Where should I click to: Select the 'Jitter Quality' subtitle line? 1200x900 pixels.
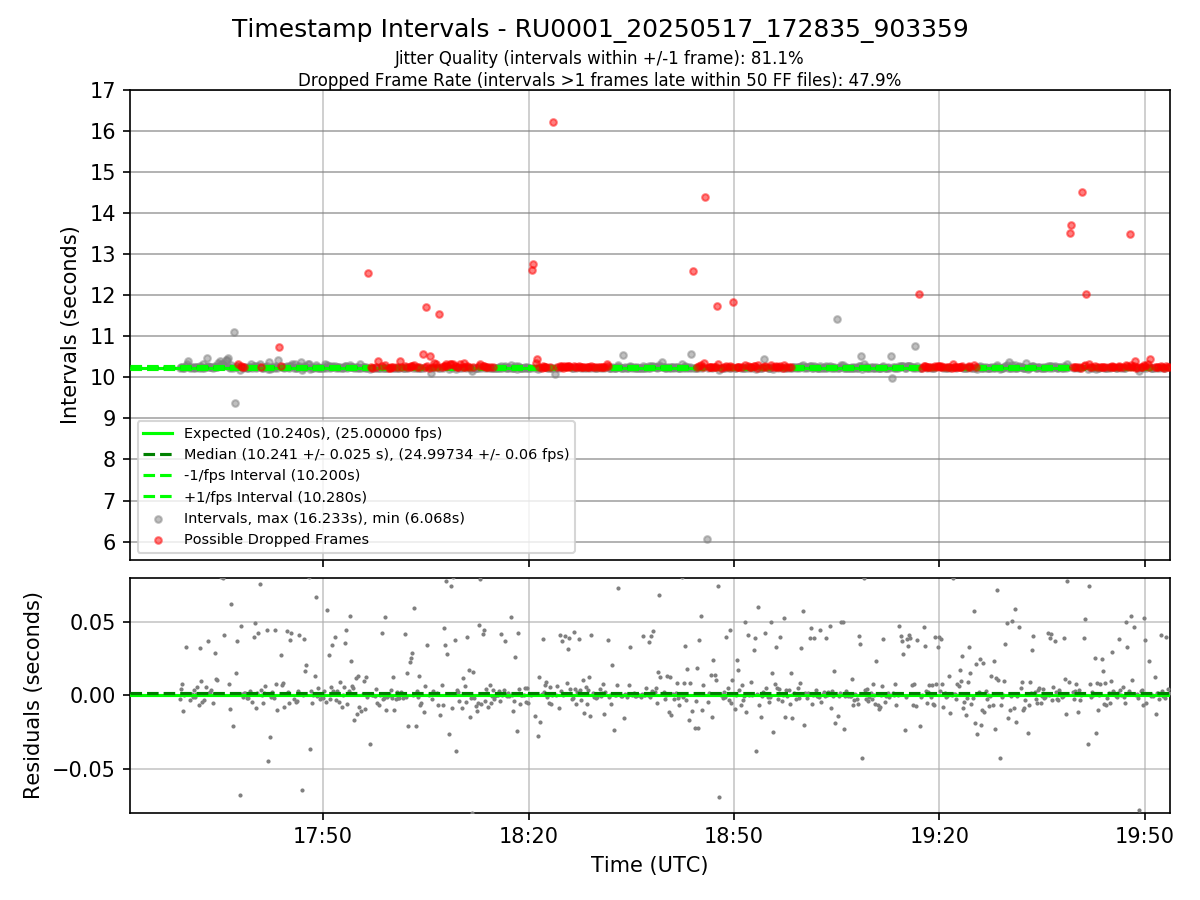[599, 58]
